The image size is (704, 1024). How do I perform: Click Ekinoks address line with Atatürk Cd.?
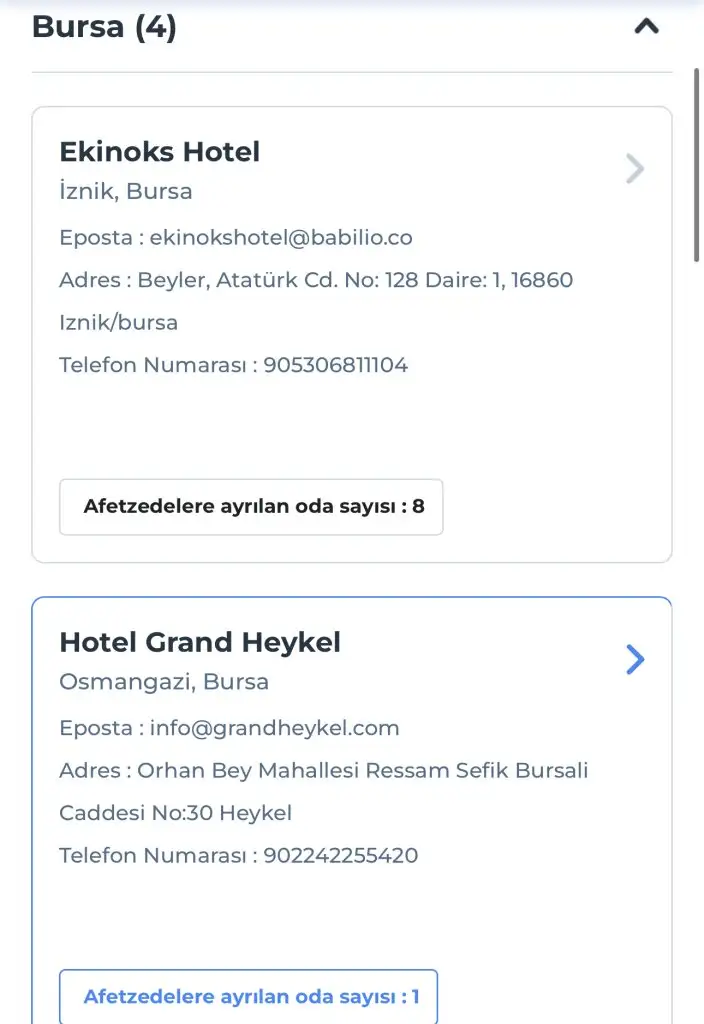point(316,280)
